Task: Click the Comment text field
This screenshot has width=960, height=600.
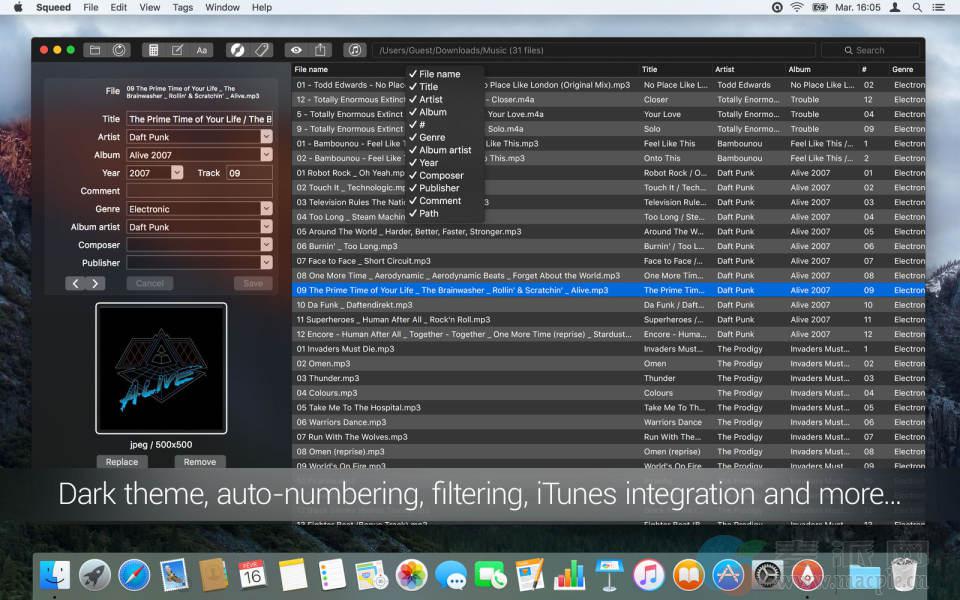Action: point(199,191)
